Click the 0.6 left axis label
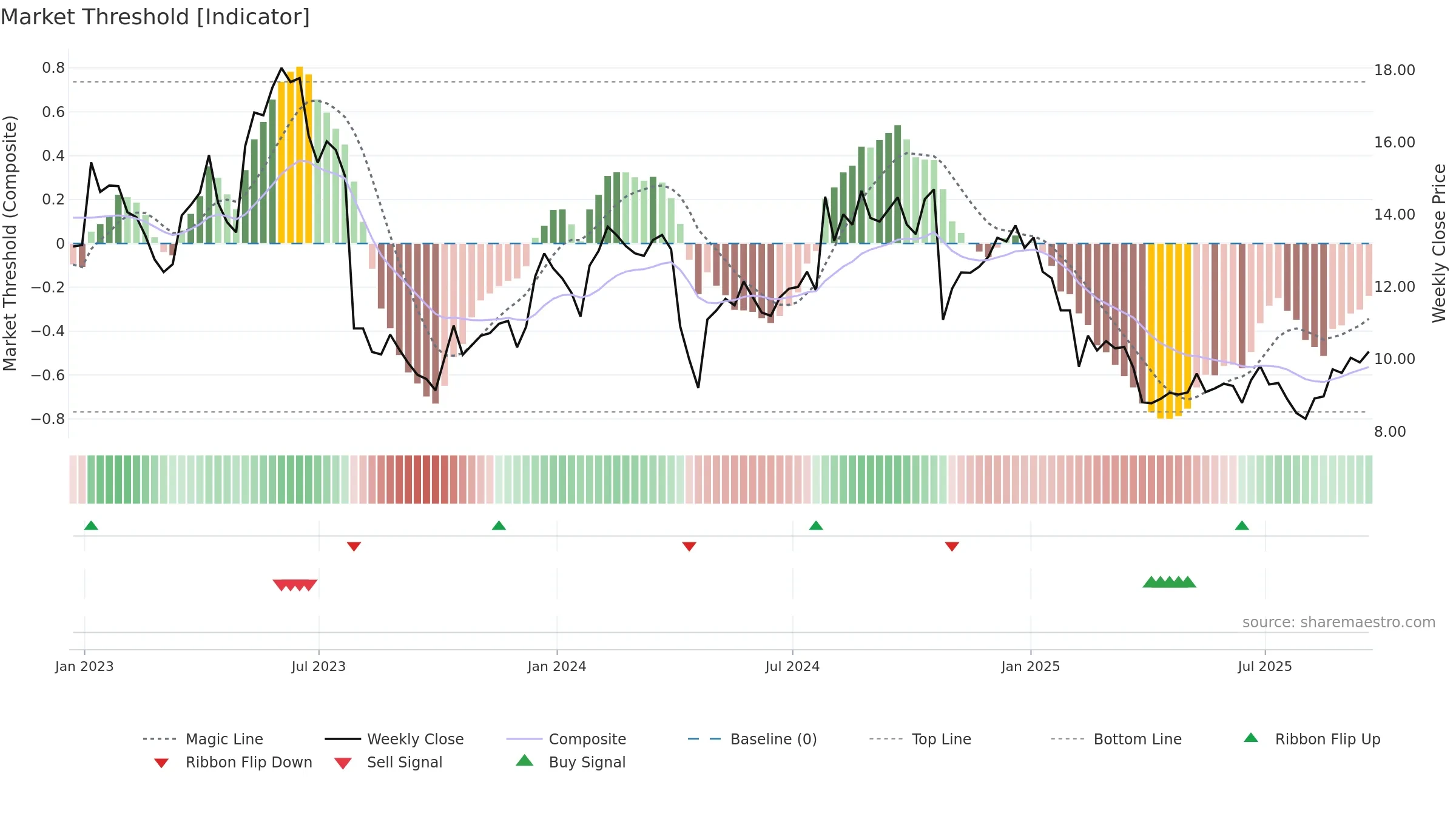Image resolution: width=1456 pixels, height=819 pixels. [x=53, y=112]
